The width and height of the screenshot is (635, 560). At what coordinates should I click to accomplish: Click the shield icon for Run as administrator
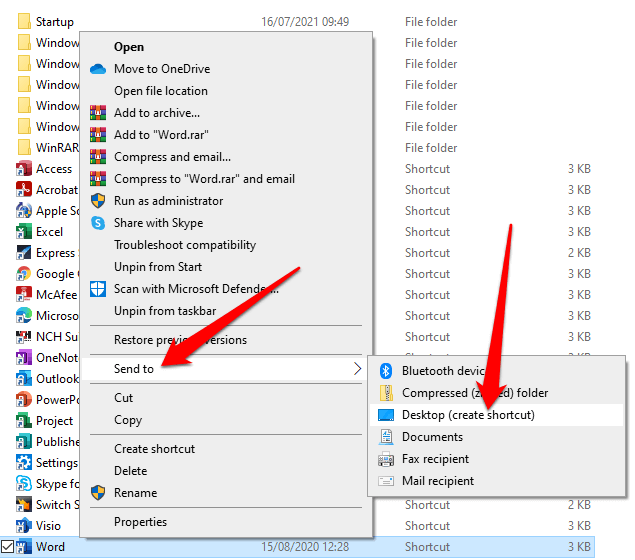(x=98, y=201)
